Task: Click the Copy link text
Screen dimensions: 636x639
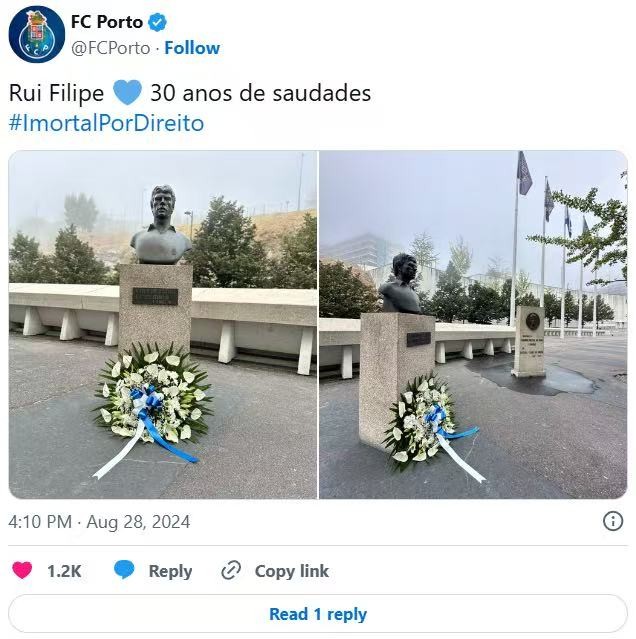Action: pyautogui.click(x=292, y=571)
